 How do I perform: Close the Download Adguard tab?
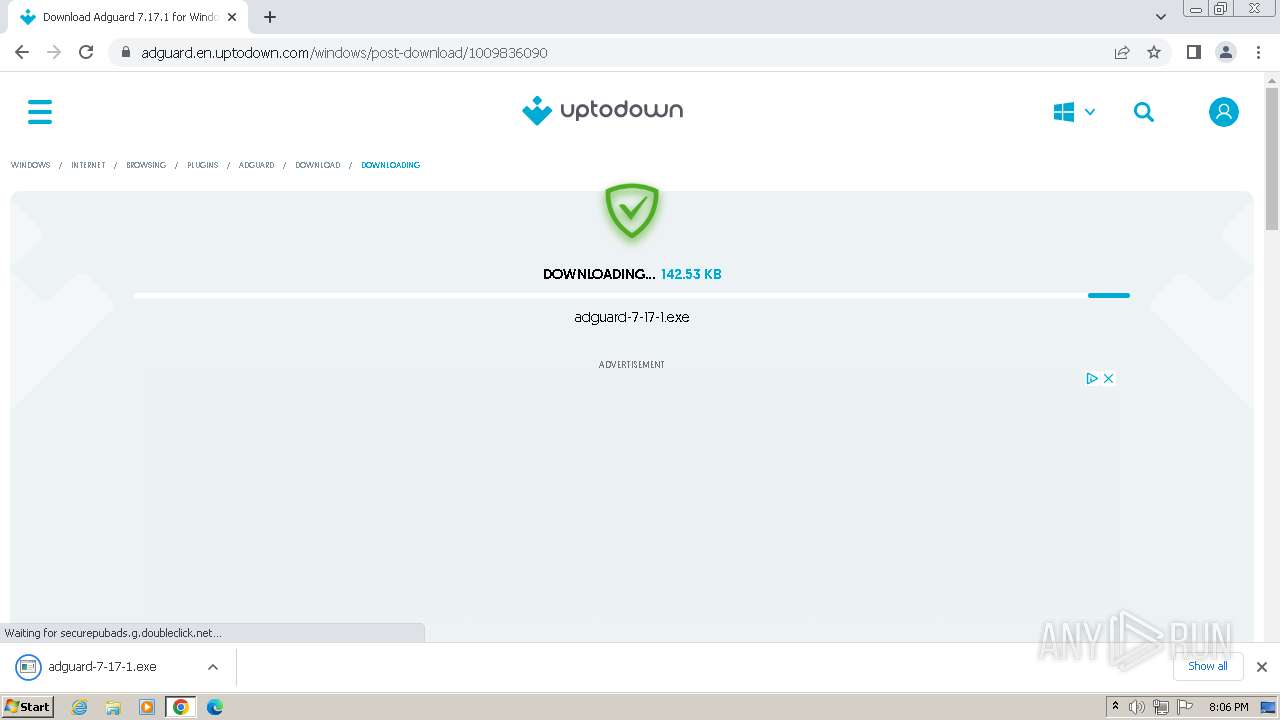pos(232,17)
